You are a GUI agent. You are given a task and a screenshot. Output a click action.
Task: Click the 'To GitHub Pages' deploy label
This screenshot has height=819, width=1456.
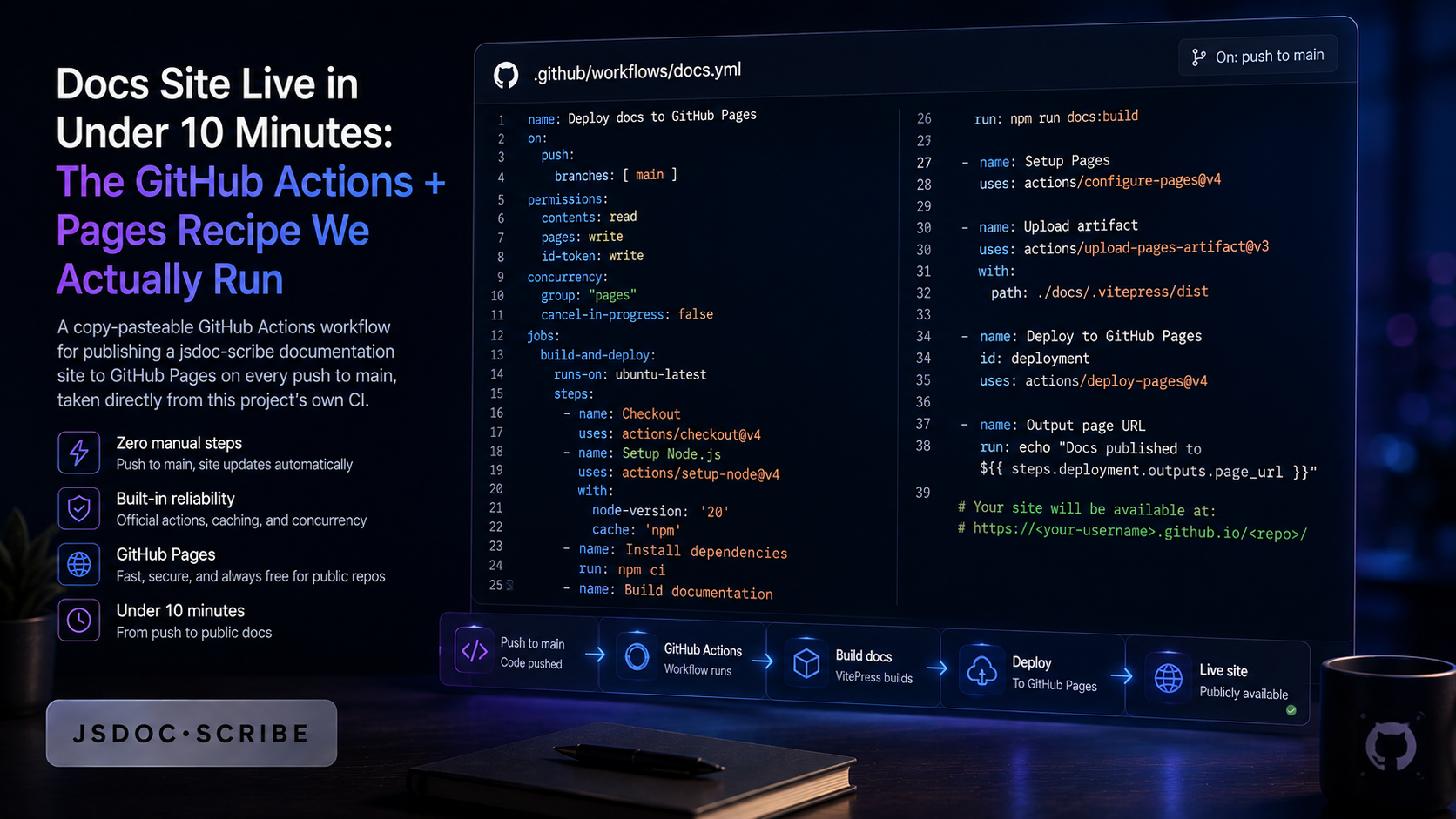point(1055,685)
